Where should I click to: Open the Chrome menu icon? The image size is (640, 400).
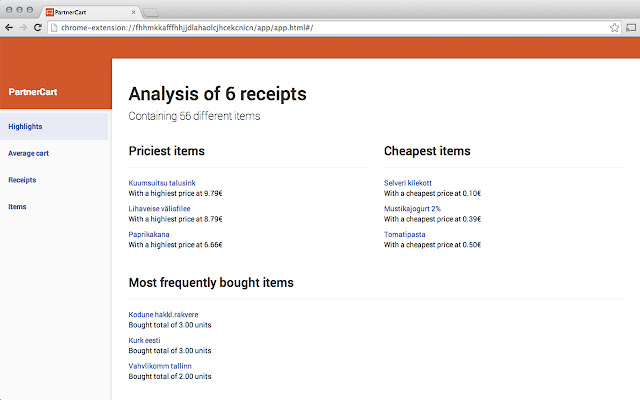[630, 27]
